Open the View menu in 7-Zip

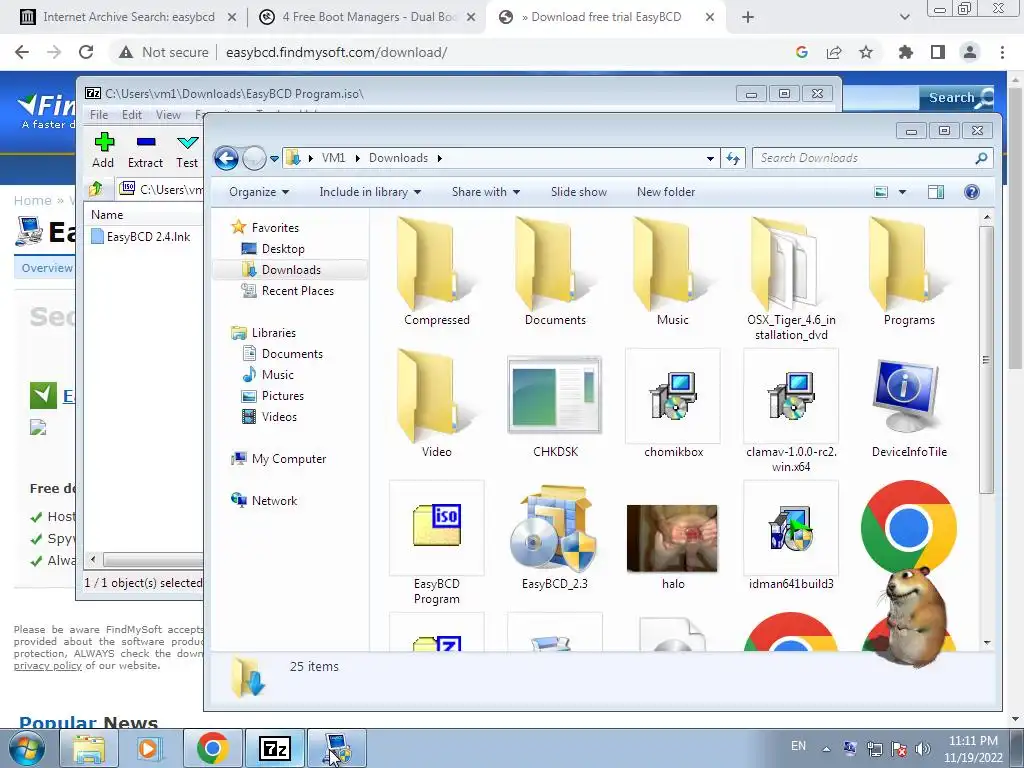coord(168,114)
